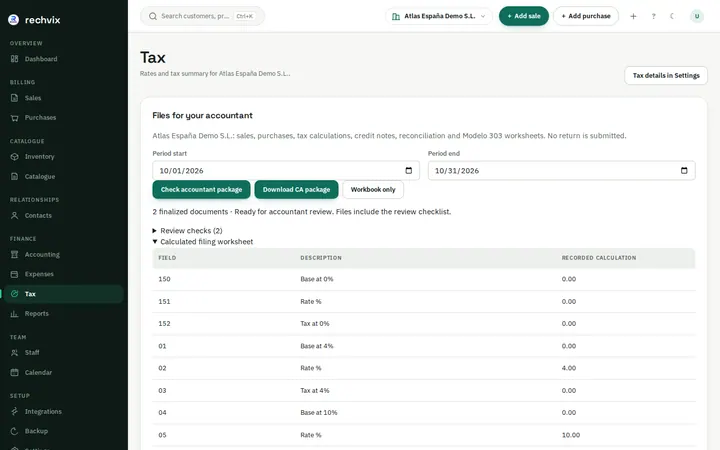Click Download CA package button
This screenshot has width=720, height=450.
pyautogui.click(x=296, y=190)
